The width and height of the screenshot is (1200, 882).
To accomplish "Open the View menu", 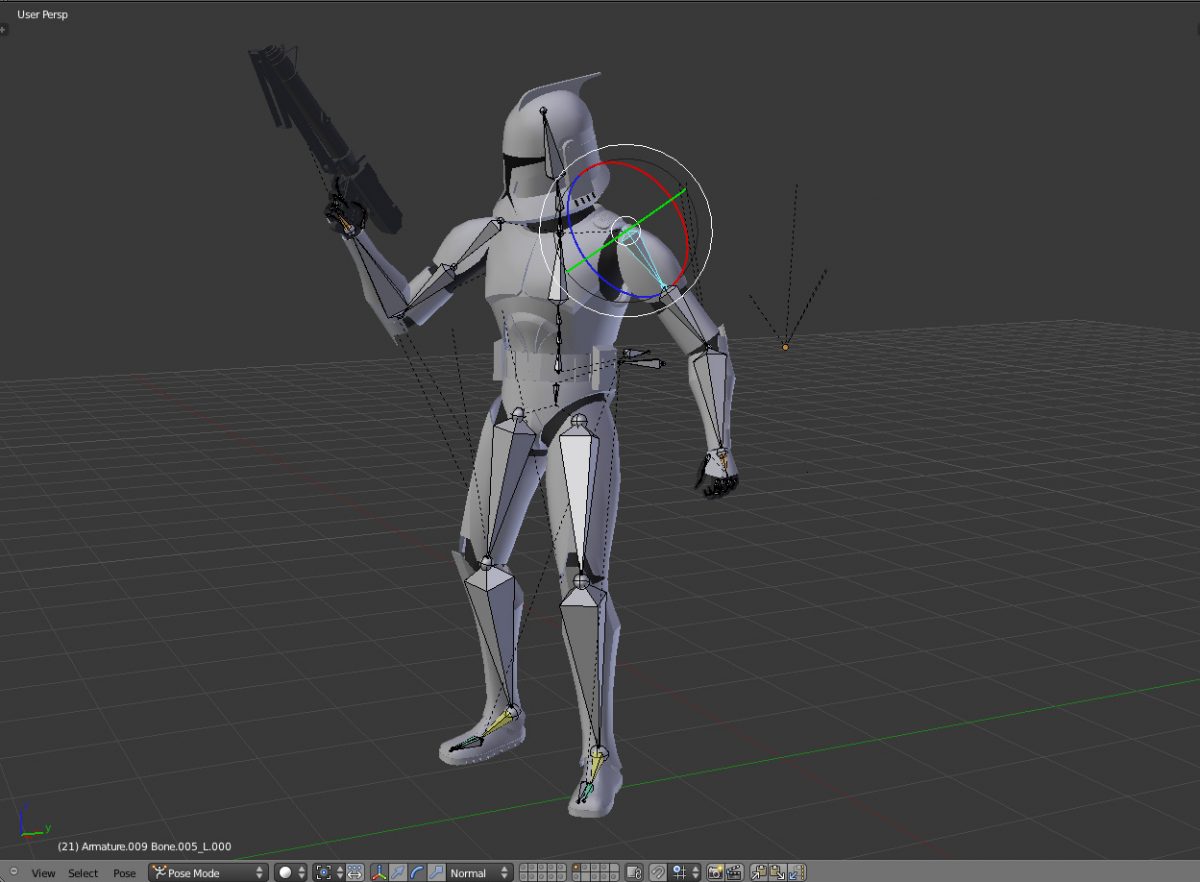I will 43,873.
